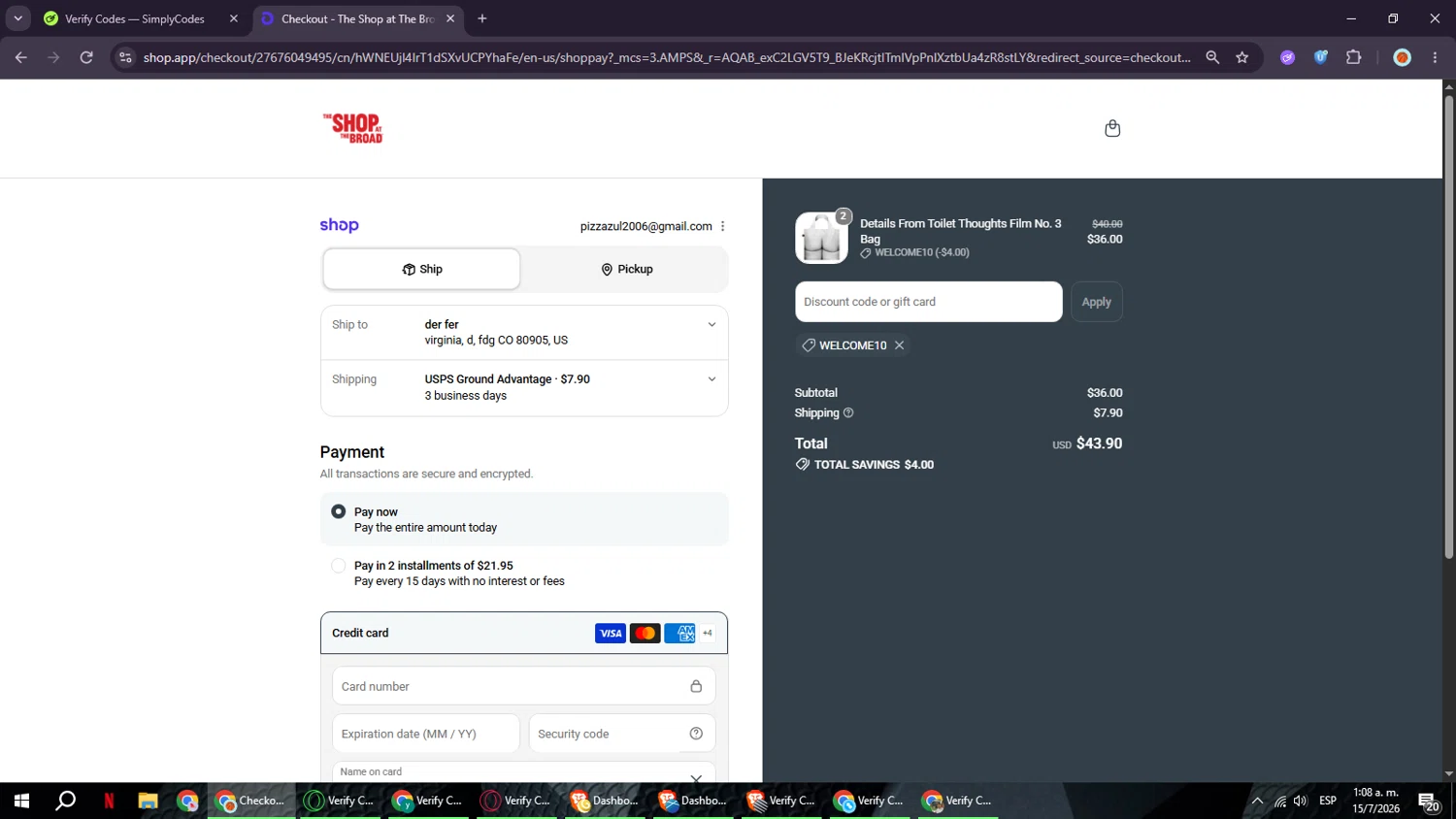This screenshot has width=1456, height=819.
Task: Show hidden system tray icons
Action: pyautogui.click(x=1257, y=801)
